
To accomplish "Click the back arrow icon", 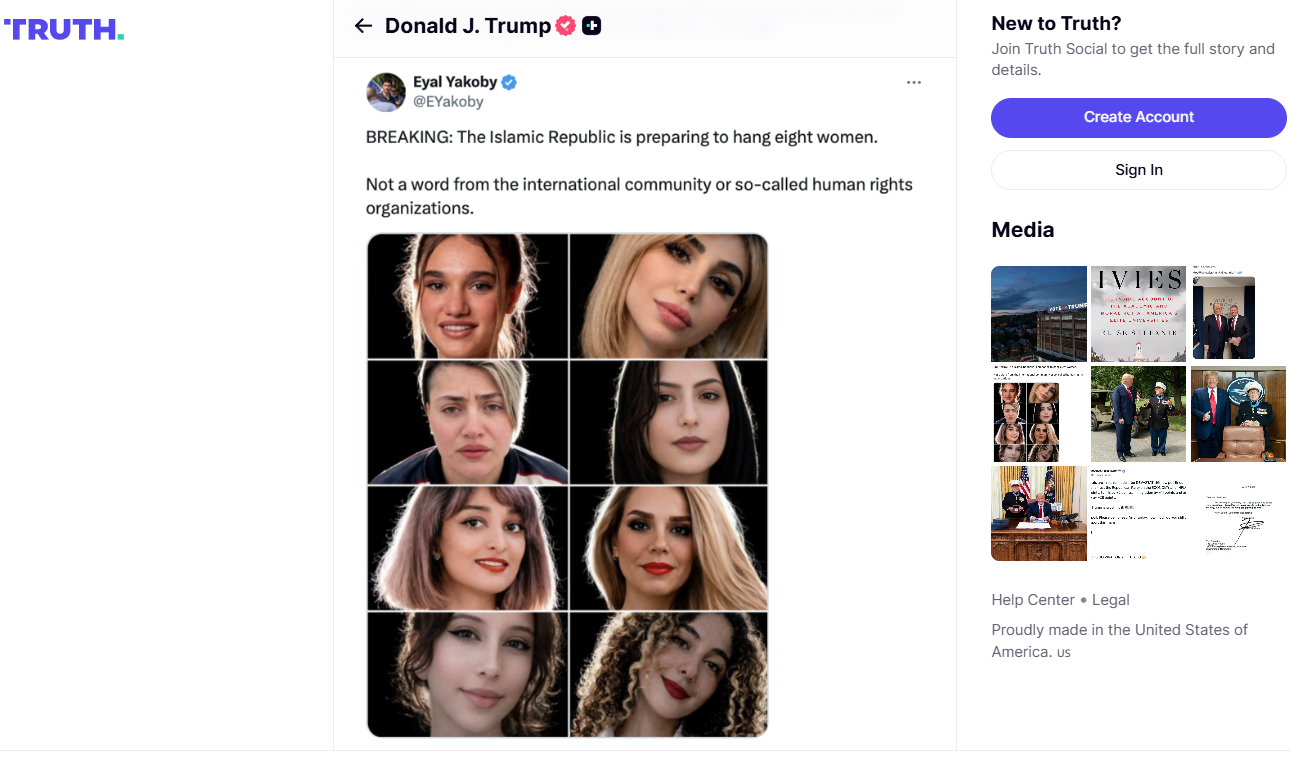I will (363, 26).
